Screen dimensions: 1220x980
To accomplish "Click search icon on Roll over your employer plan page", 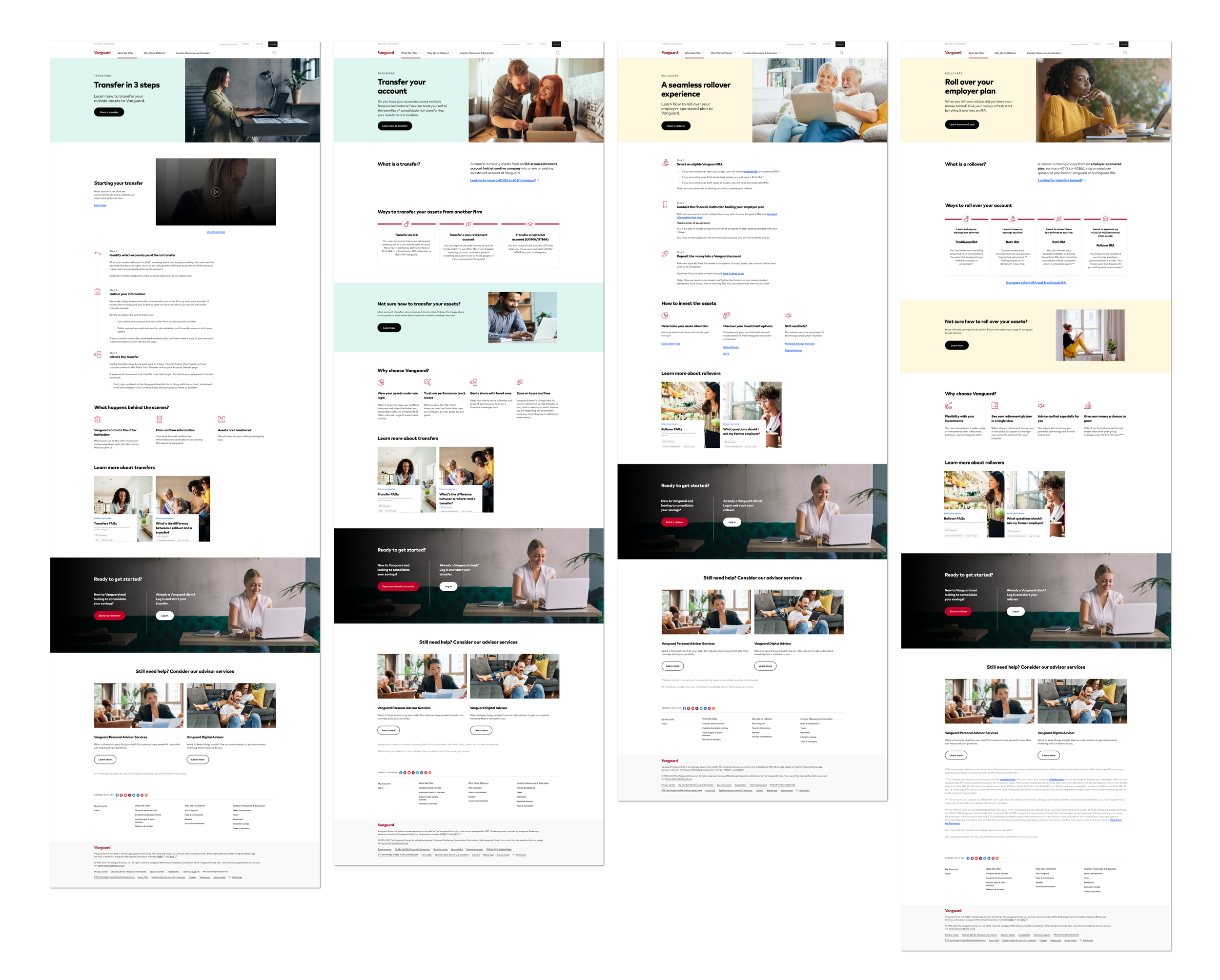I will [x=1124, y=53].
